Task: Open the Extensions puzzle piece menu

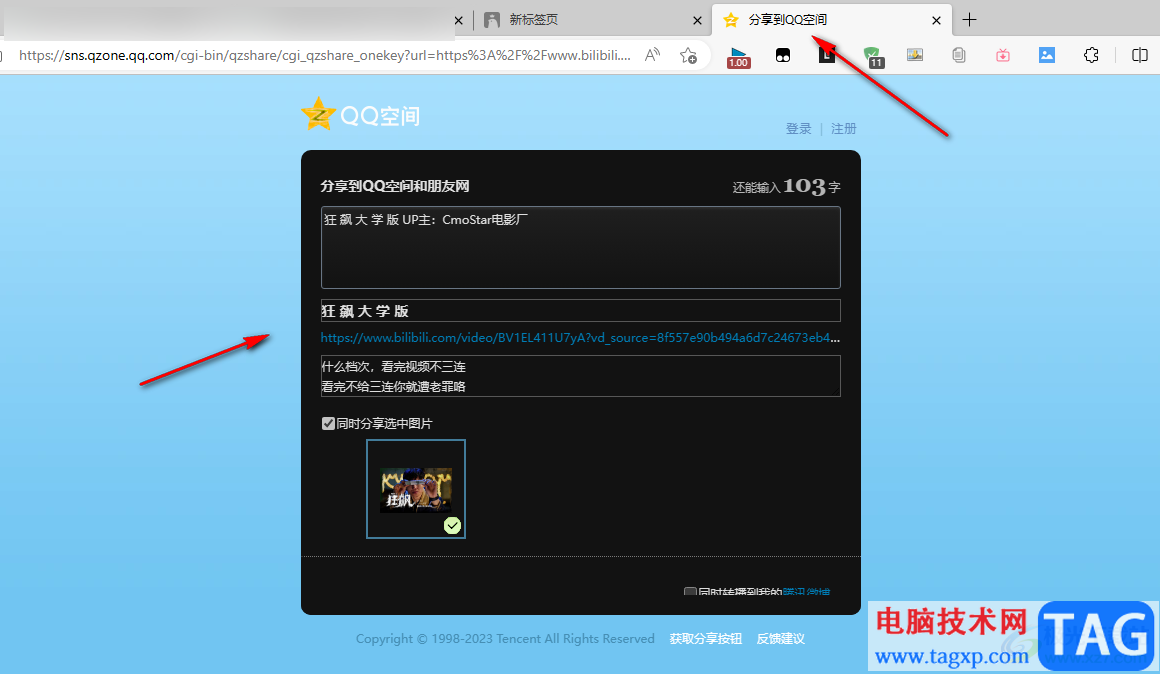Action: [1091, 55]
